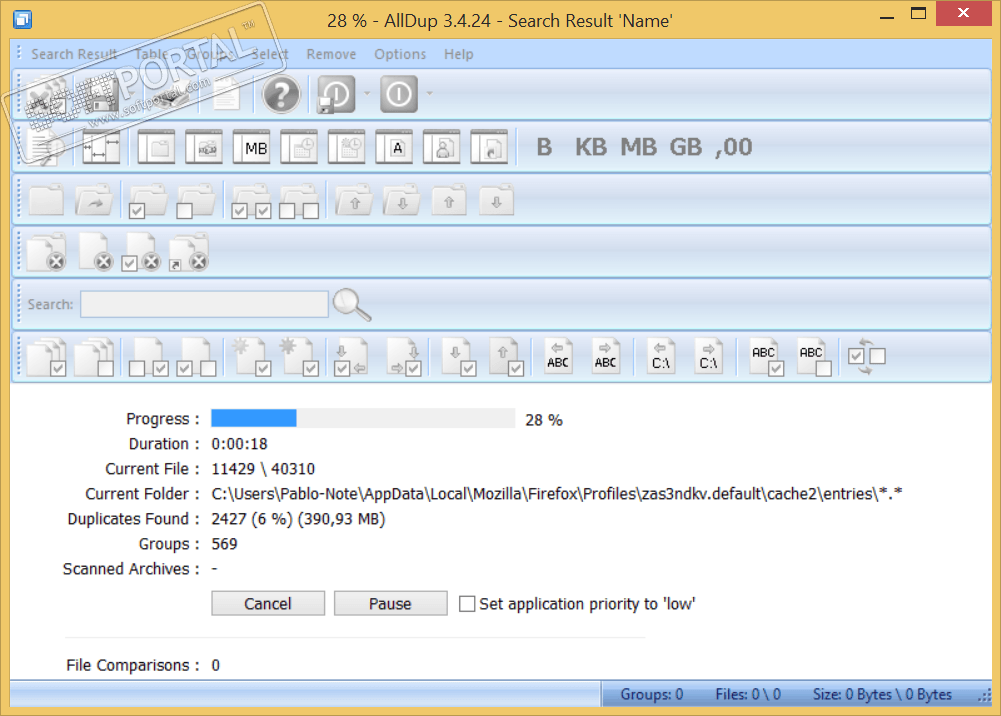1001x716 pixels.
Task: Set size unit to B
Action: tap(544, 147)
